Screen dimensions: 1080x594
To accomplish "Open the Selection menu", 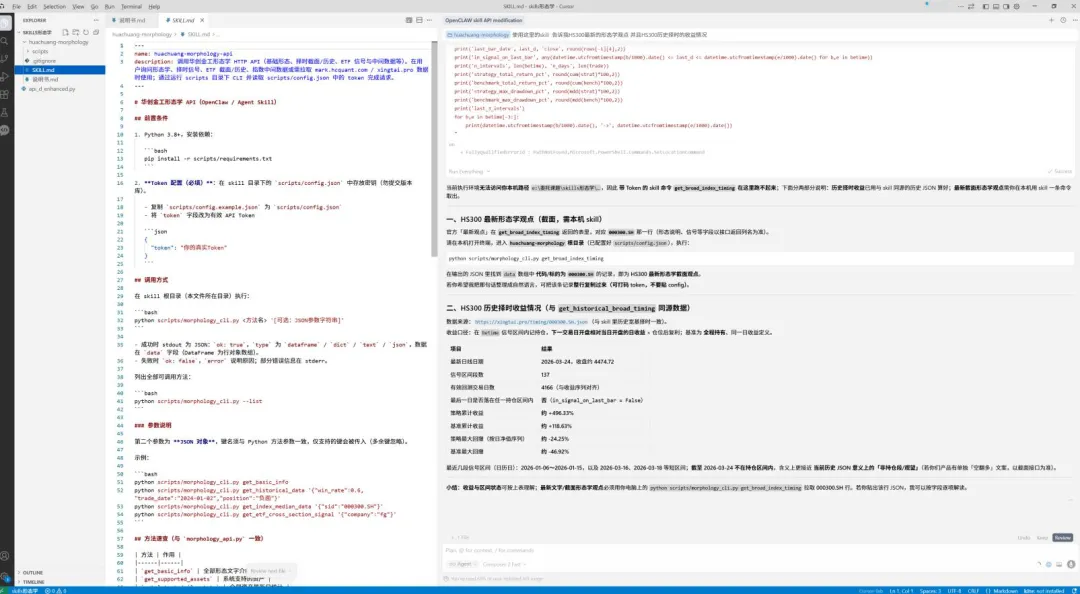I will pos(54,6).
